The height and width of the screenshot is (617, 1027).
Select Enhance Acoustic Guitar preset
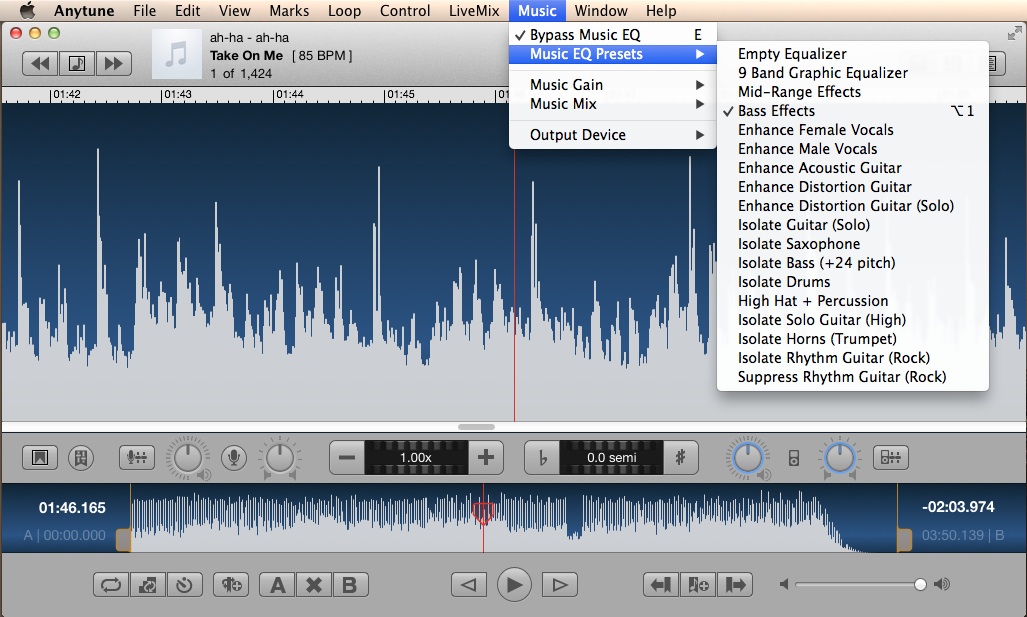853,168
